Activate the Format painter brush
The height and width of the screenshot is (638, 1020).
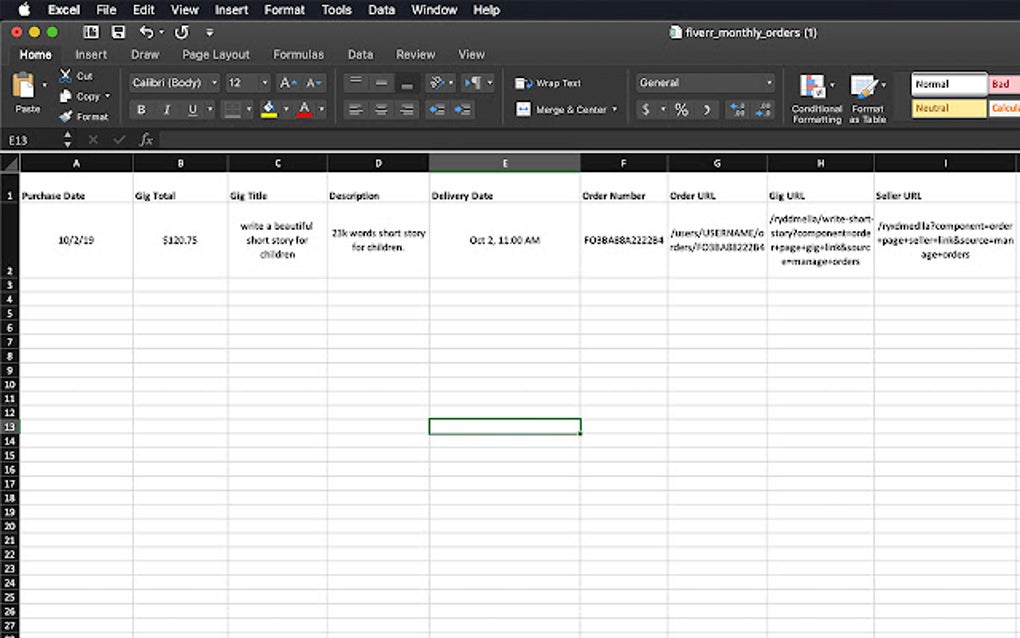click(x=66, y=116)
